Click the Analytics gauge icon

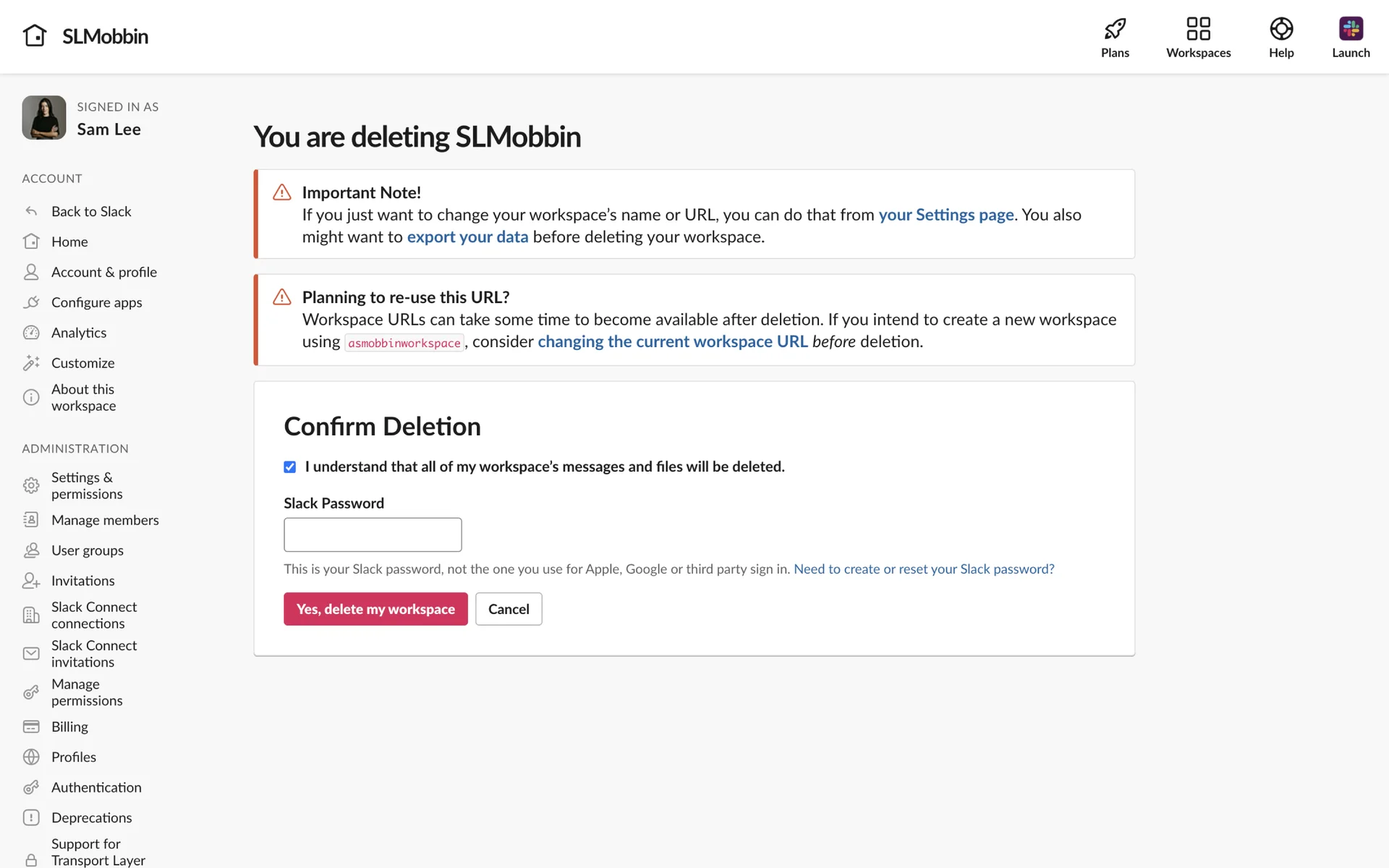point(31,333)
